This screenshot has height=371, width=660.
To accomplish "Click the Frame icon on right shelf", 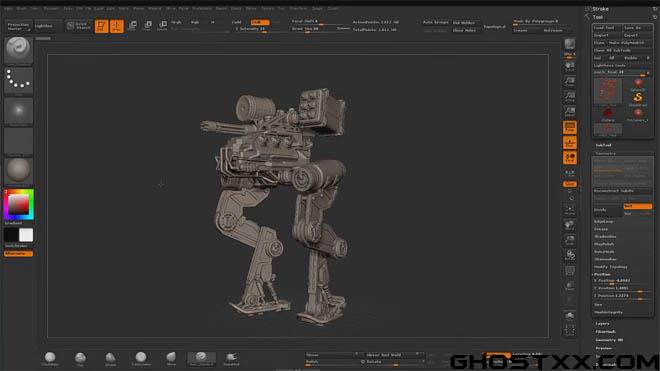I will [x=570, y=209].
